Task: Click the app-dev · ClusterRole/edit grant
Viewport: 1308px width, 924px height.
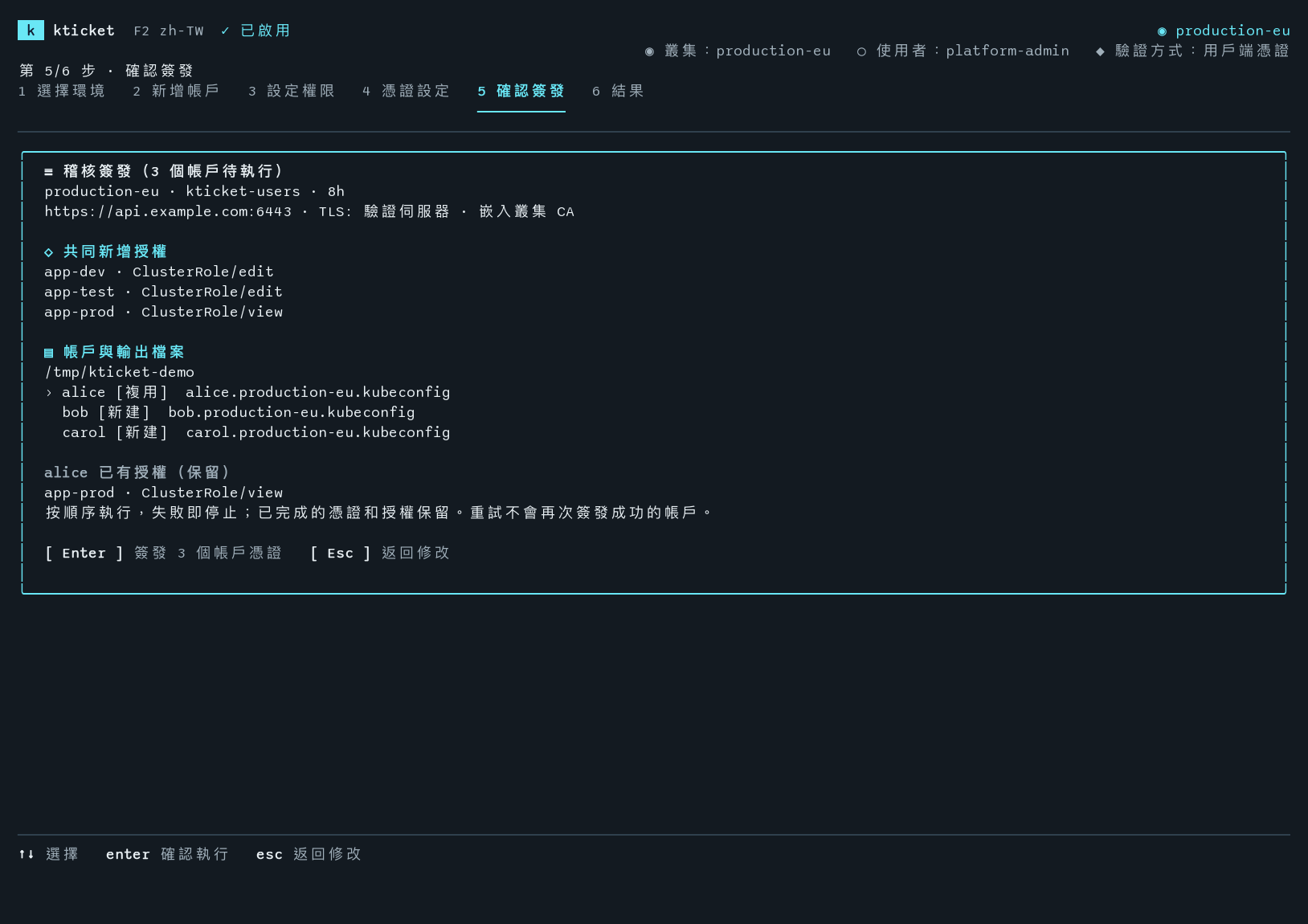Action: pos(159,272)
